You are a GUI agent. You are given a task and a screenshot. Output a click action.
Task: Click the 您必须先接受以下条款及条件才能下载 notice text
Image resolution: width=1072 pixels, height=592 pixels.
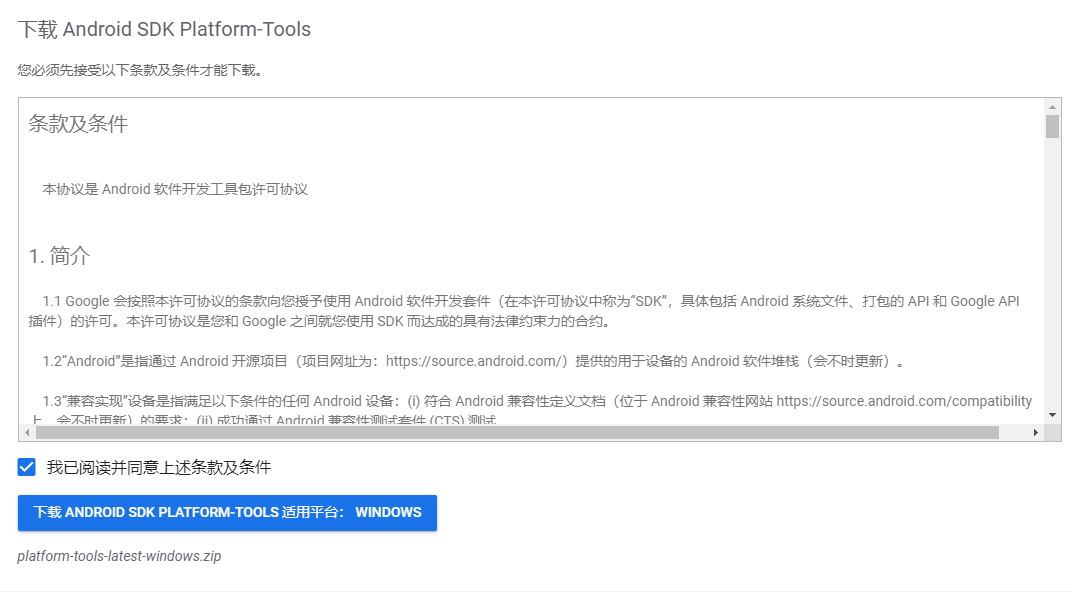point(140,70)
